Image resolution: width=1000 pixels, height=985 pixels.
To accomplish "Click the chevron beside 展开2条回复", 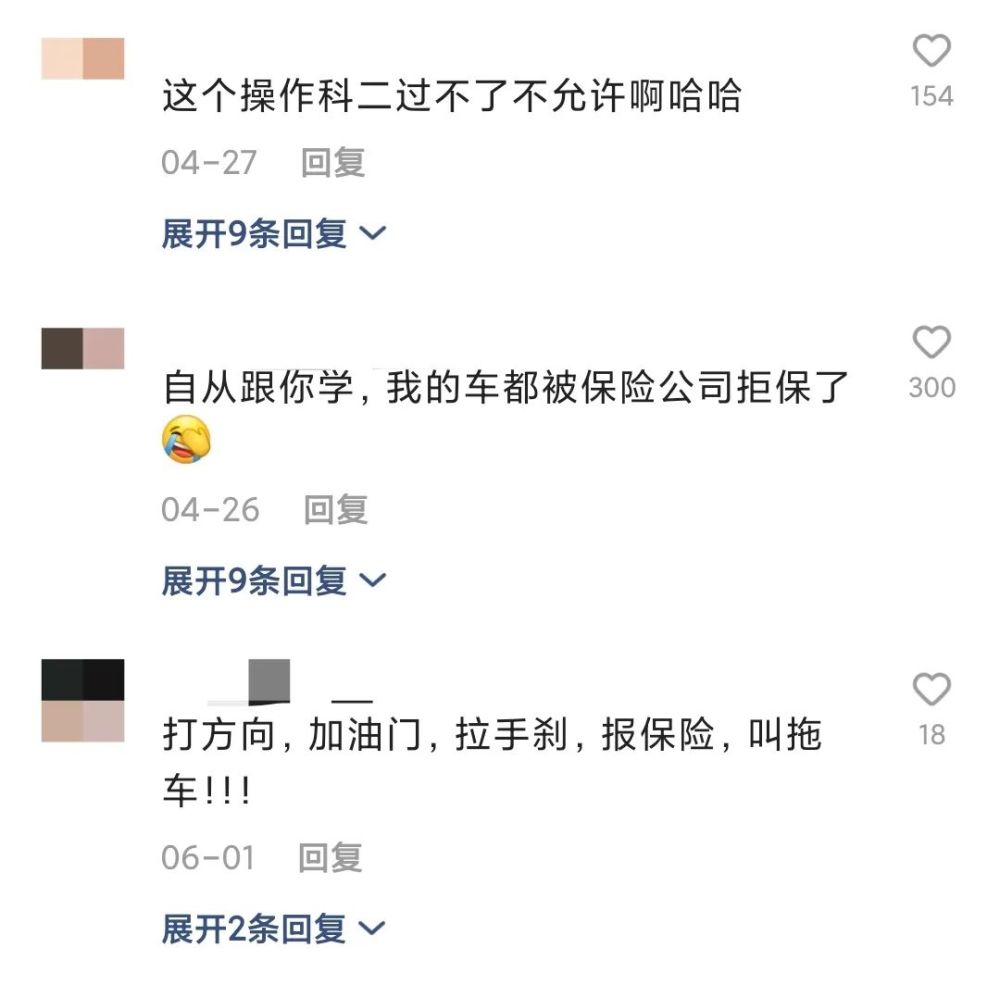I will (x=372, y=928).
